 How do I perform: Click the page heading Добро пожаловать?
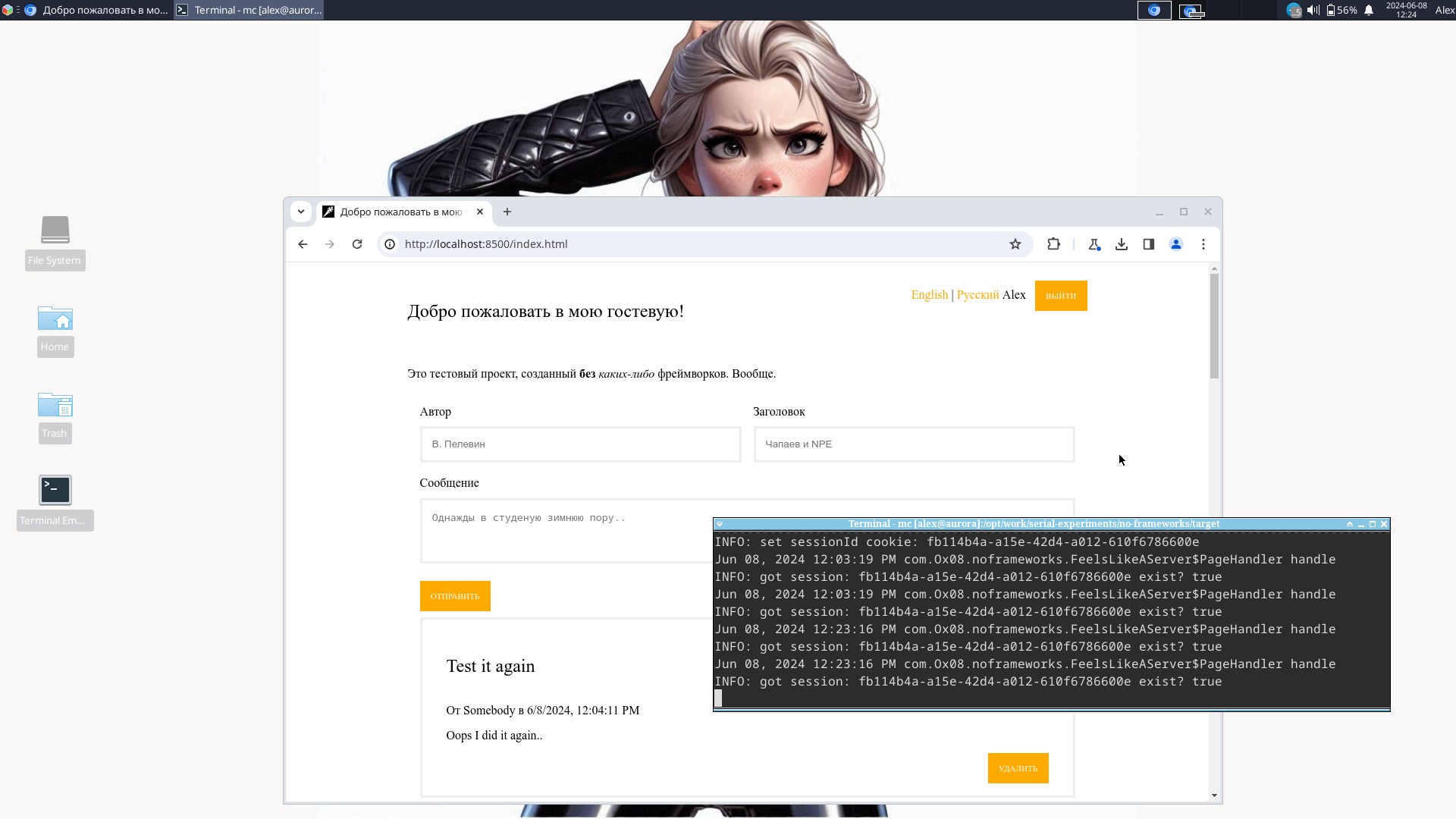(545, 311)
